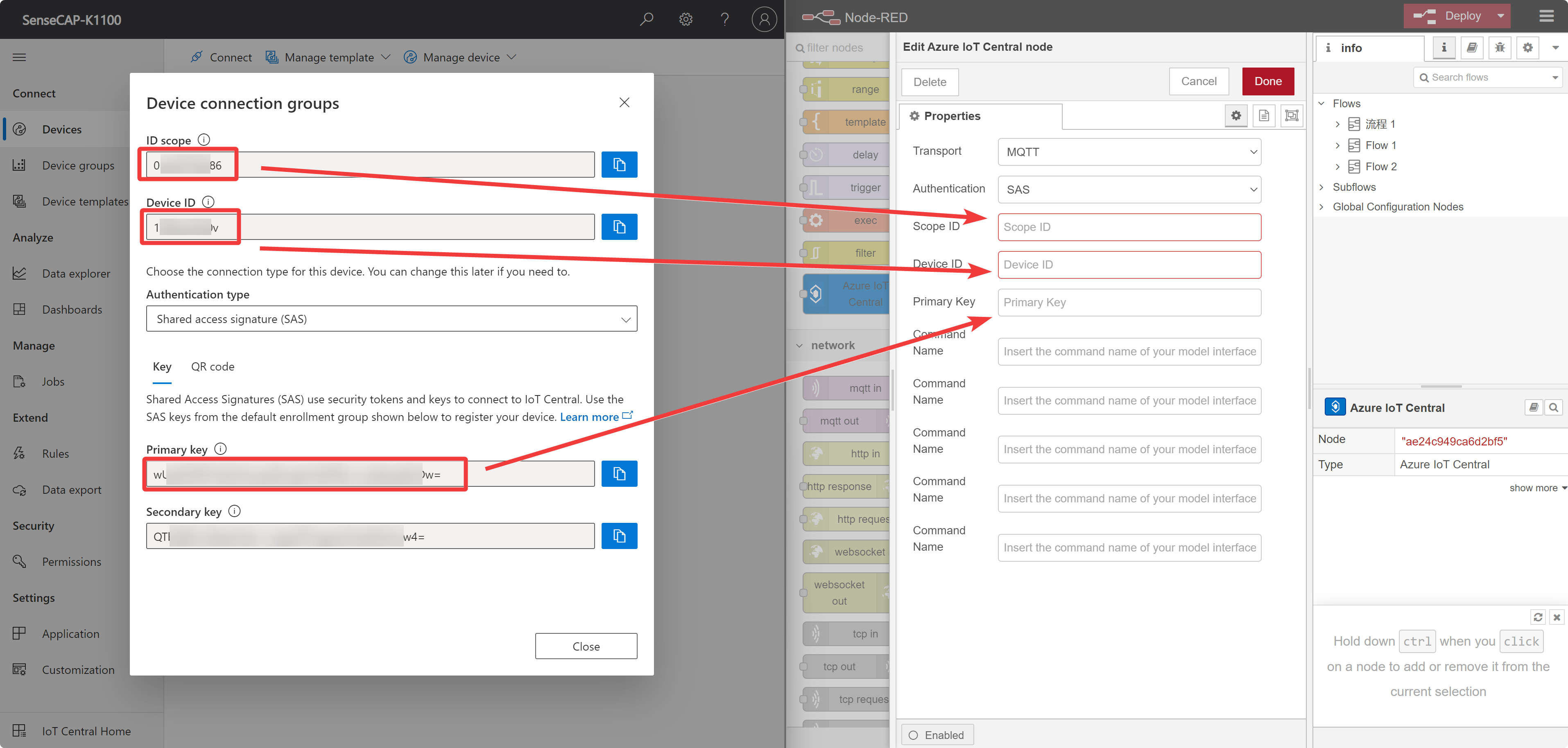
Task: Show the info sidebar tab icon
Action: click(1444, 47)
